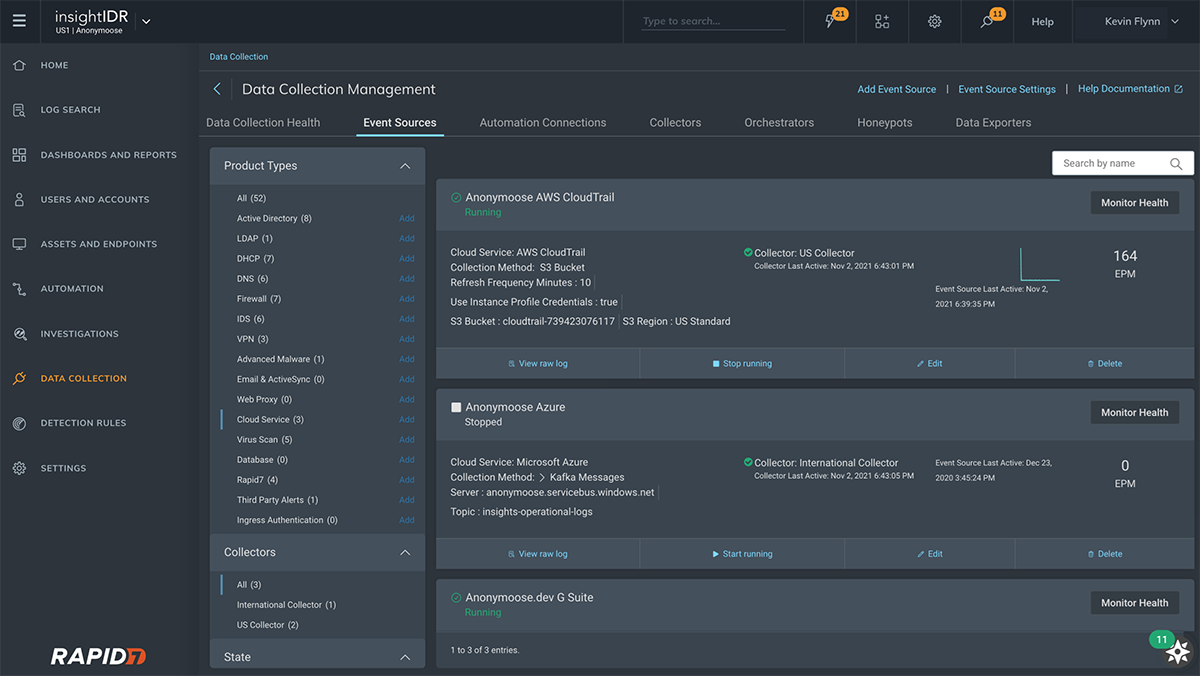Open the Kevin Flynn user menu
Screen dimensions: 1200x676
(1140, 21)
